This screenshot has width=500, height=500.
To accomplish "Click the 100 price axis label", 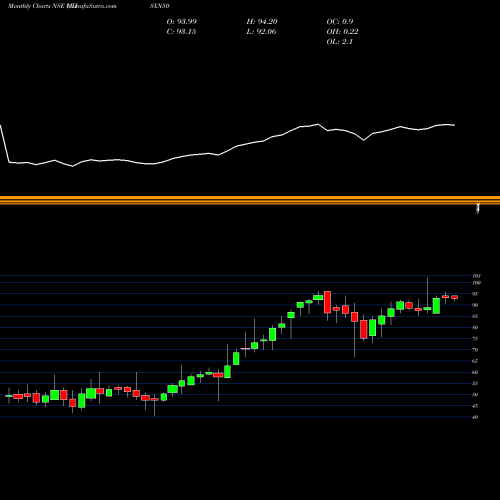I will click(x=476, y=283).
